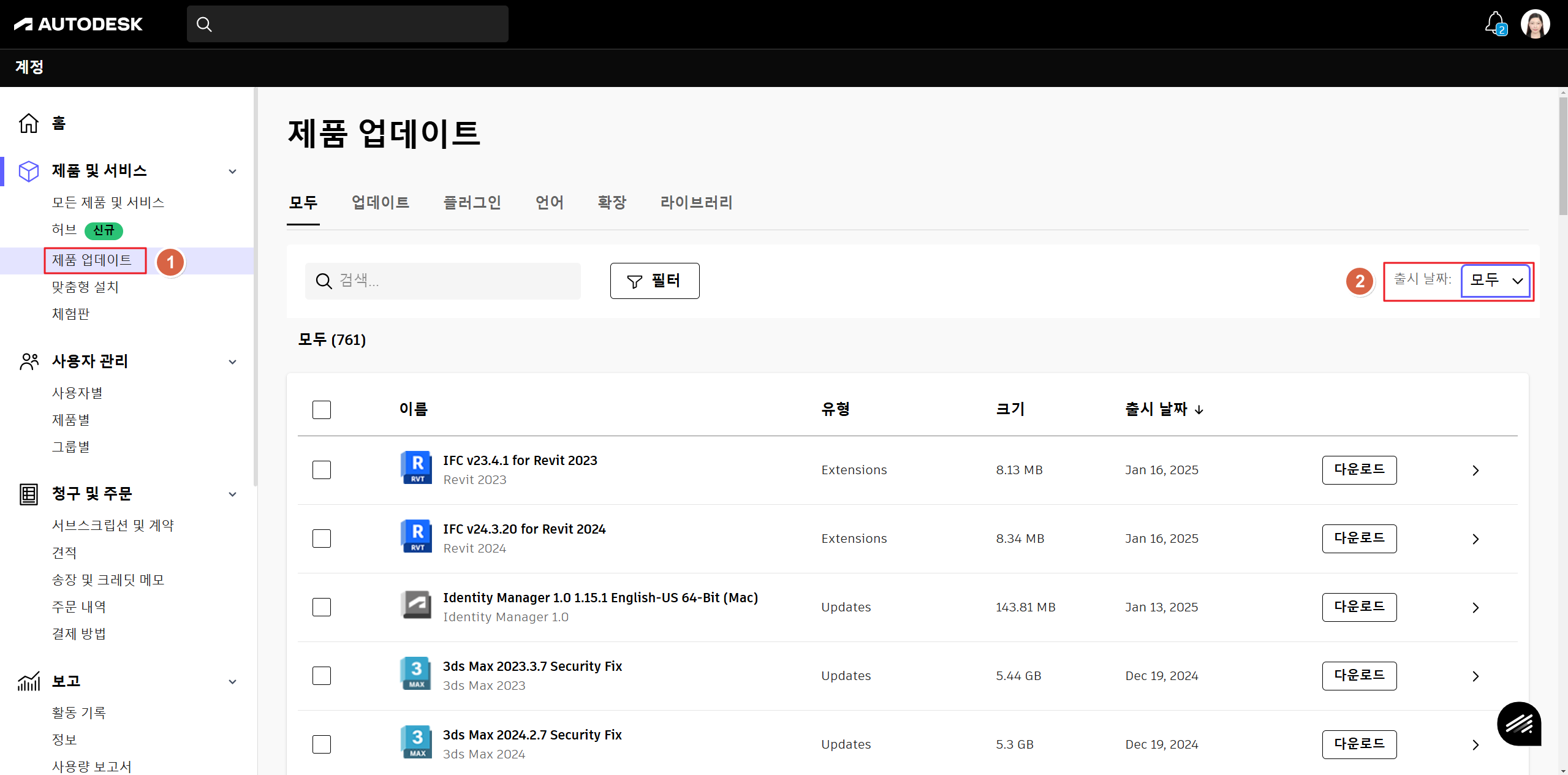
Task: Switch to the 라이브러리 tab
Action: [x=697, y=203]
